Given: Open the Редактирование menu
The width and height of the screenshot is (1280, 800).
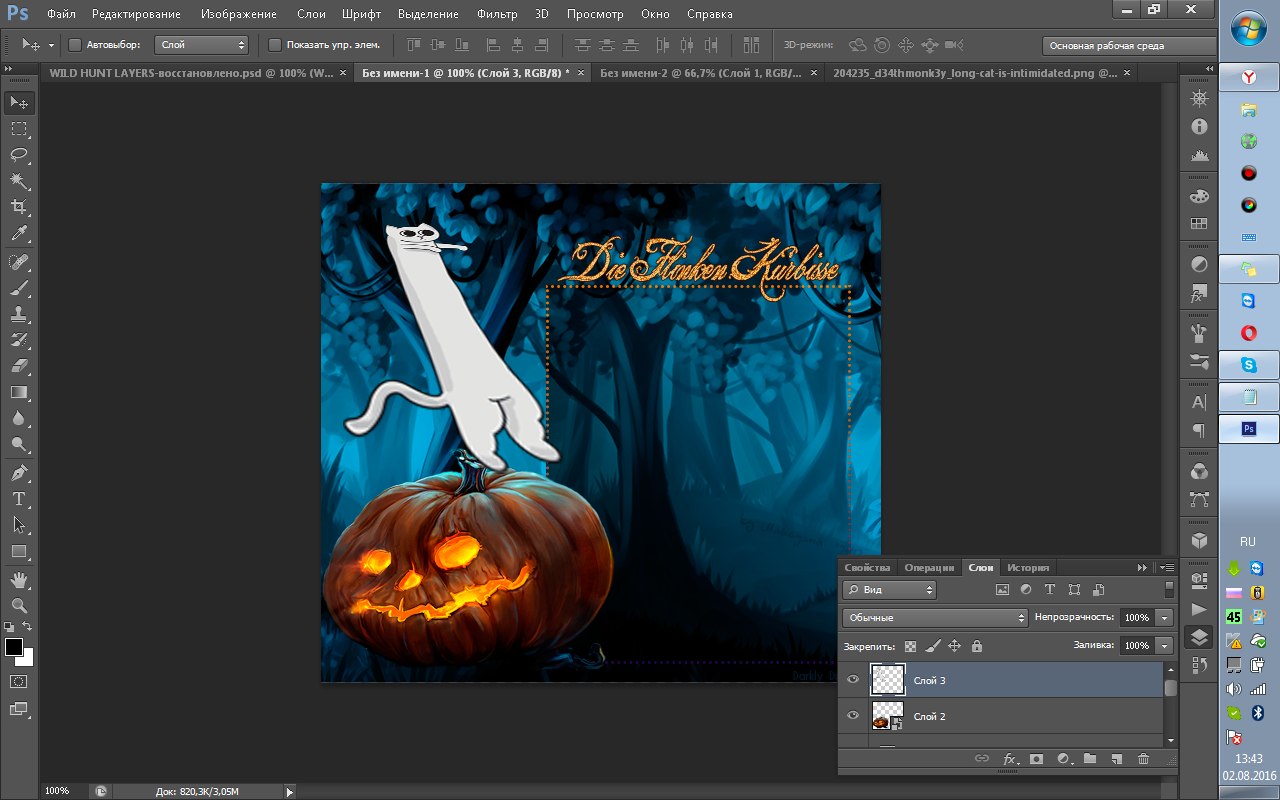Looking at the screenshot, I should [136, 14].
